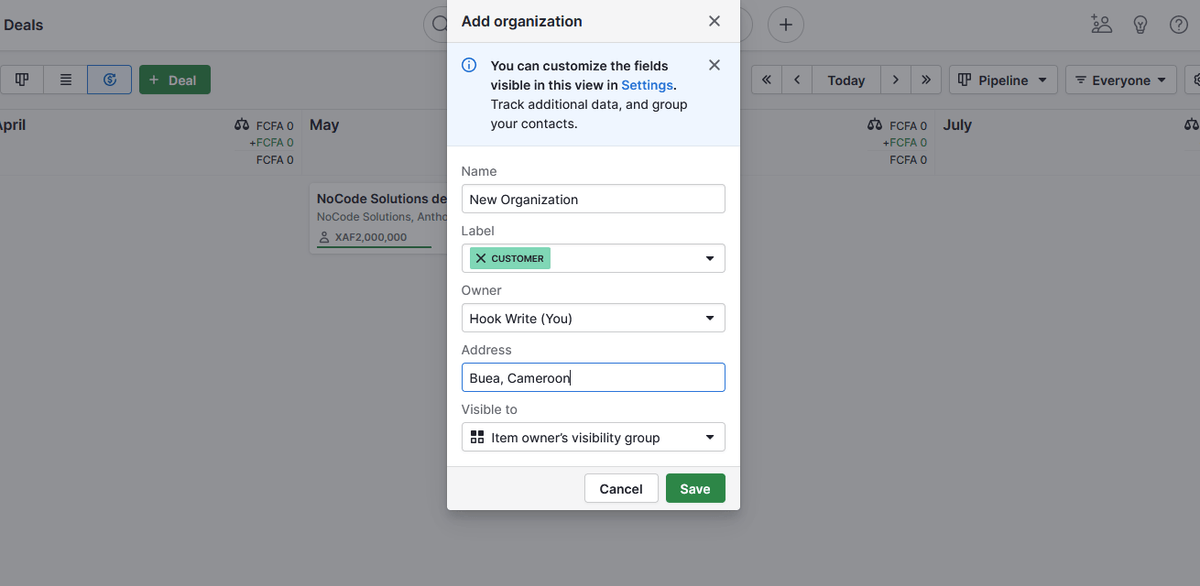Click the Name input field
This screenshot has height=586, width=1200.
click(593, 199)
